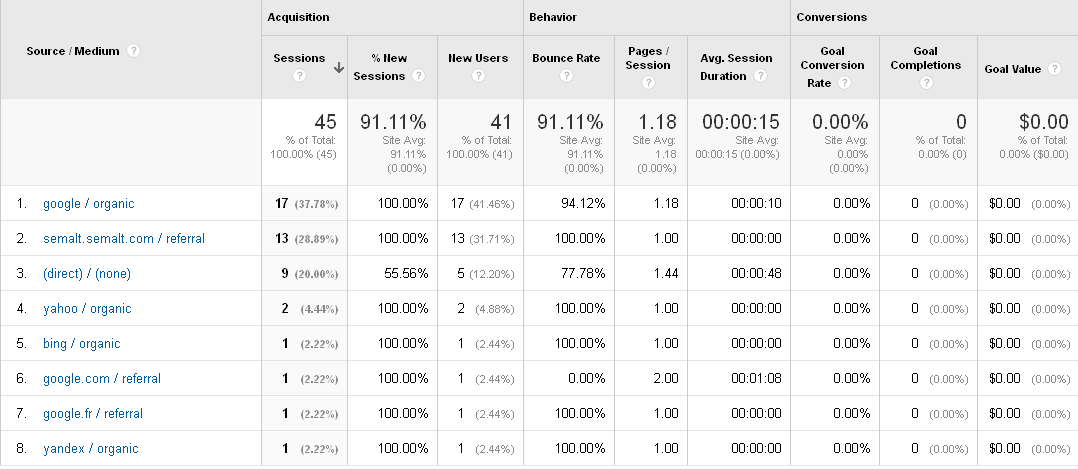
Task: Open Pages / Session help icon
Action: point(648,83)
